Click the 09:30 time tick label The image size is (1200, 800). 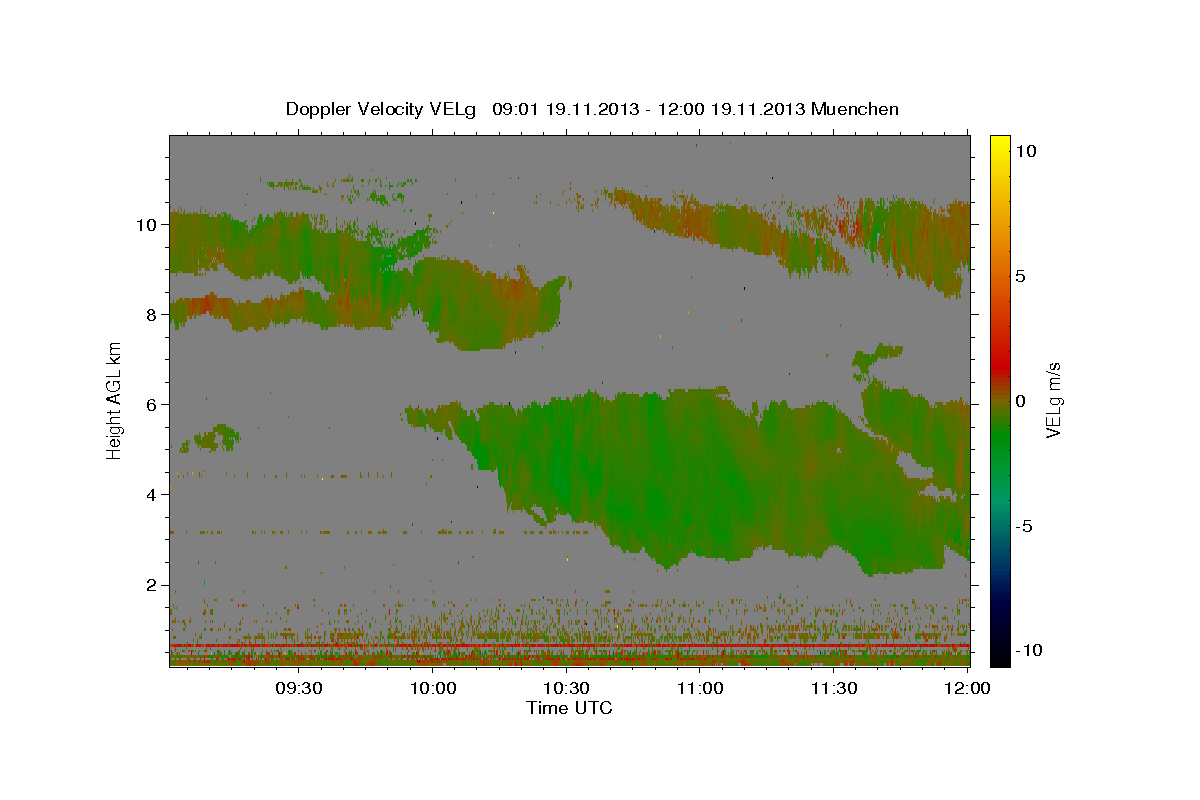click(x=299, y=689)
